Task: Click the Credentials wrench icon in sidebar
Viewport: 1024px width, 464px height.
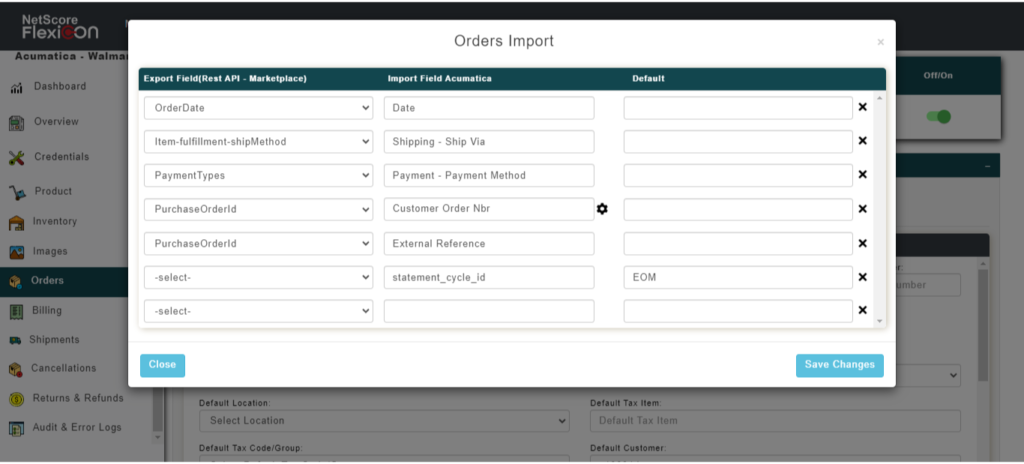Action: (x=16, y=157)
